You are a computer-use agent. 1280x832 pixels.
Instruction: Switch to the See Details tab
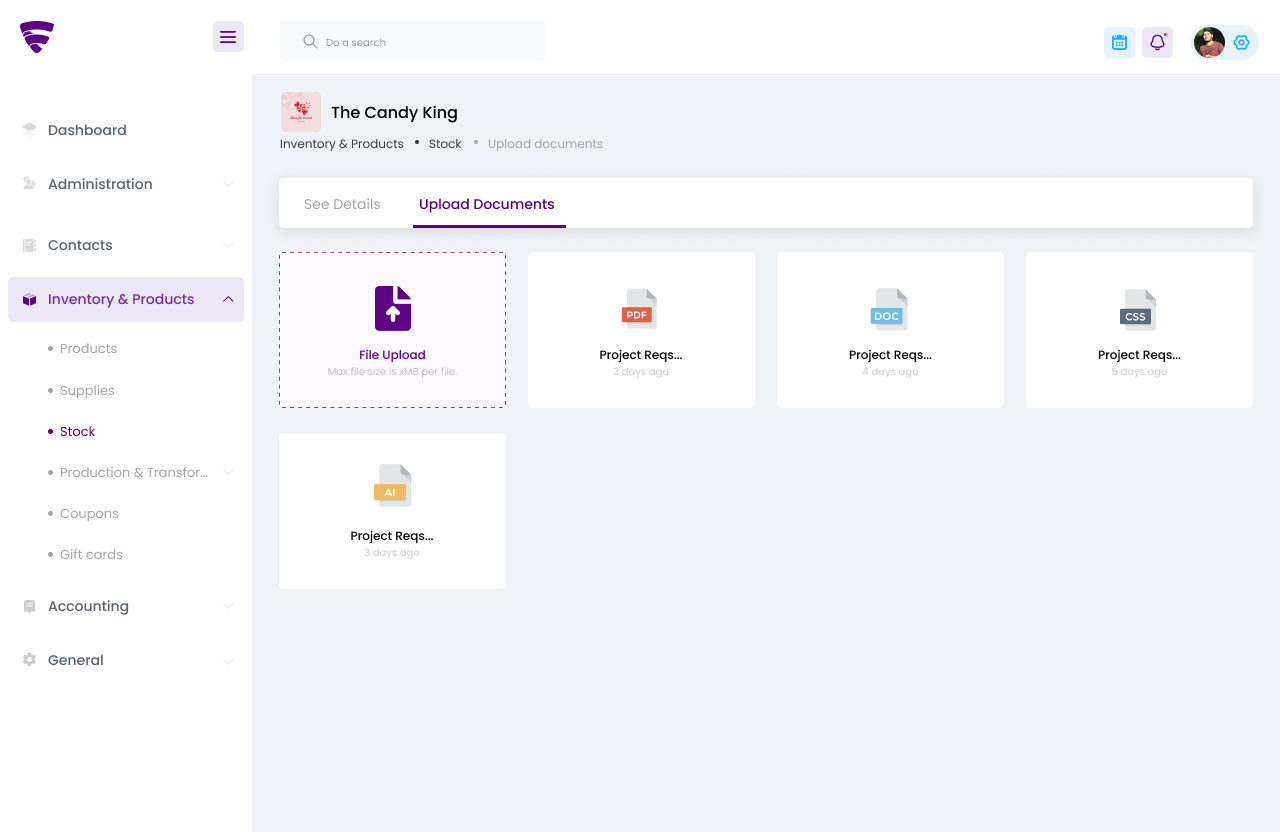click(342, 204)
